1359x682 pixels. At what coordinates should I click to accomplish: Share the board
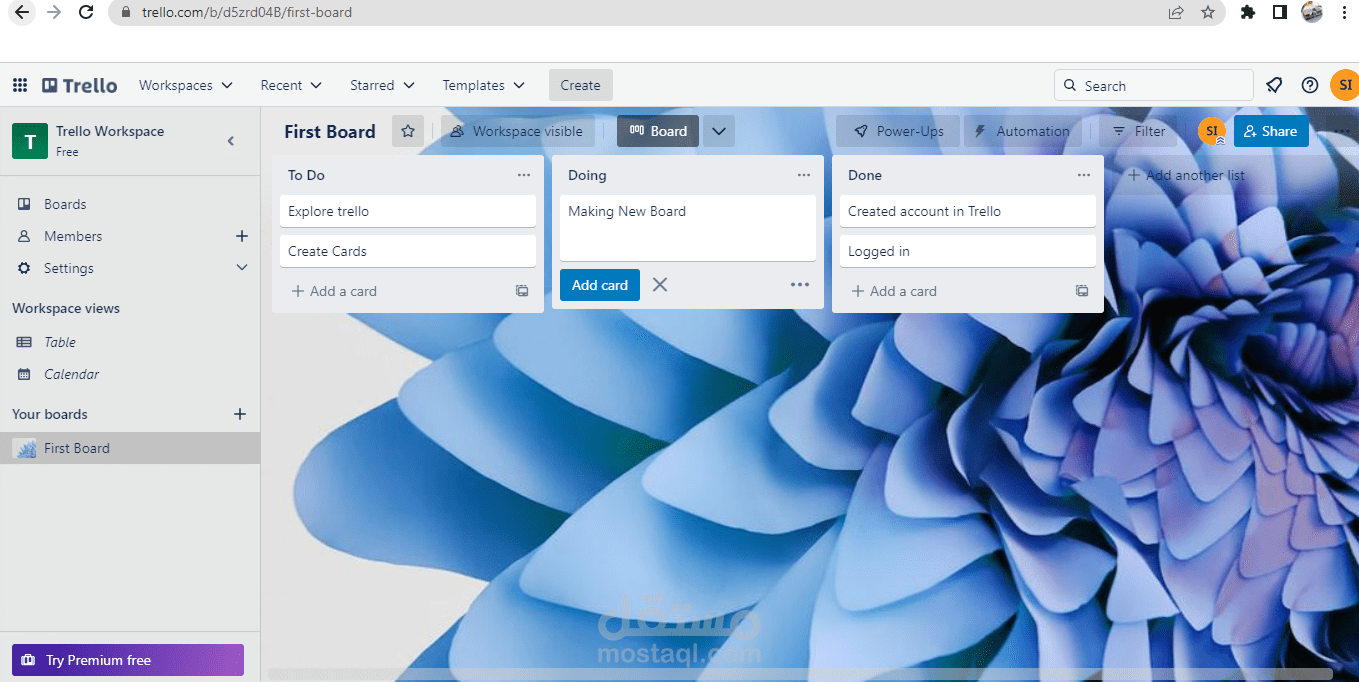coord(1271,131)
